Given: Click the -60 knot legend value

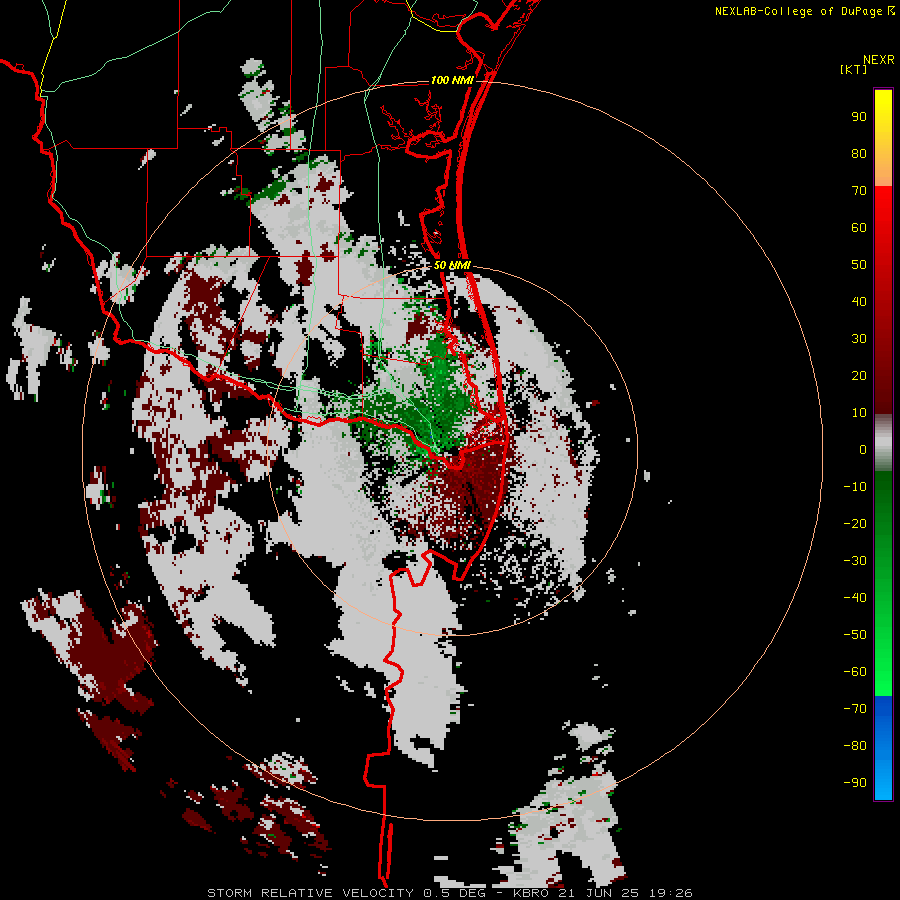Looking at the screenshot, I should coord(855,672).
